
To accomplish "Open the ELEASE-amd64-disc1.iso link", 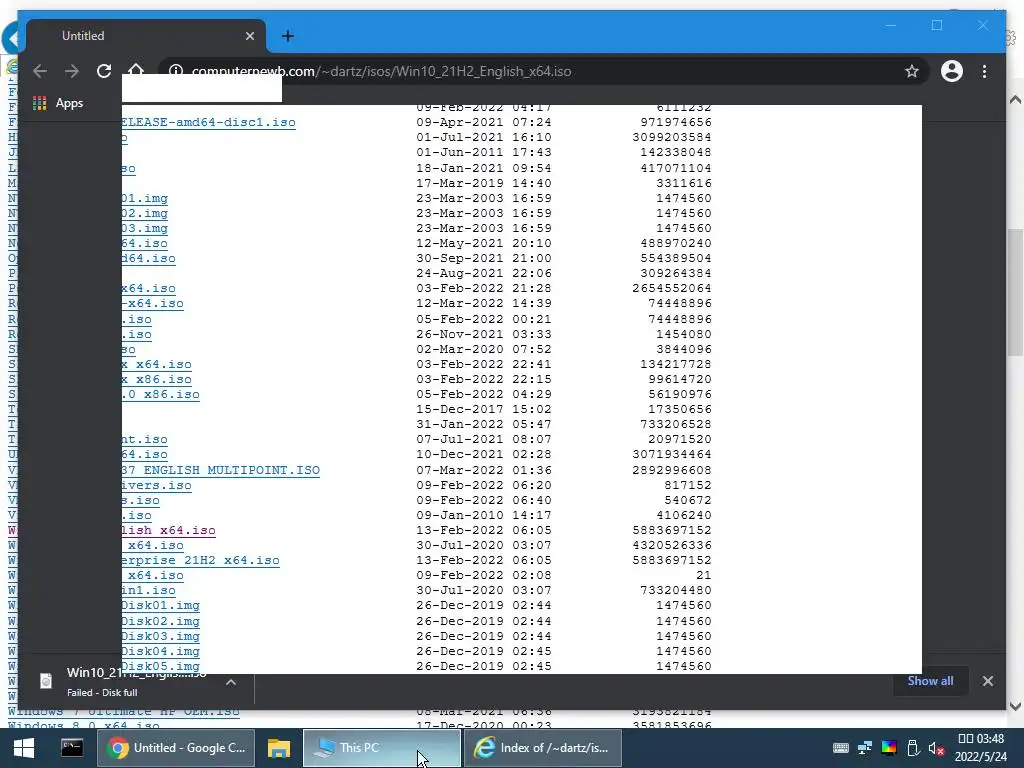I will [x=208, y=122].
